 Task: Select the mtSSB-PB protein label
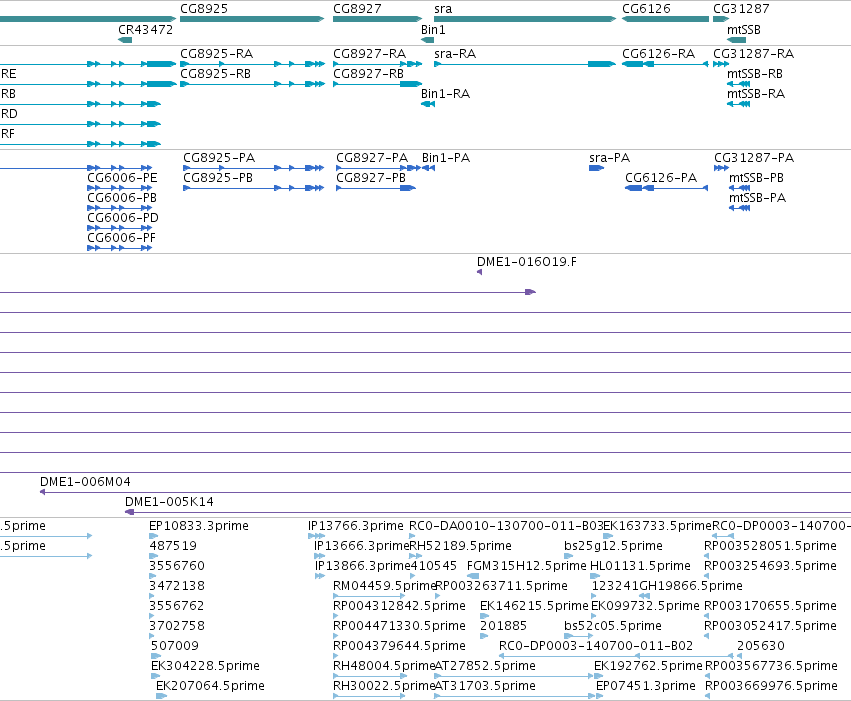tap(757, 178)
